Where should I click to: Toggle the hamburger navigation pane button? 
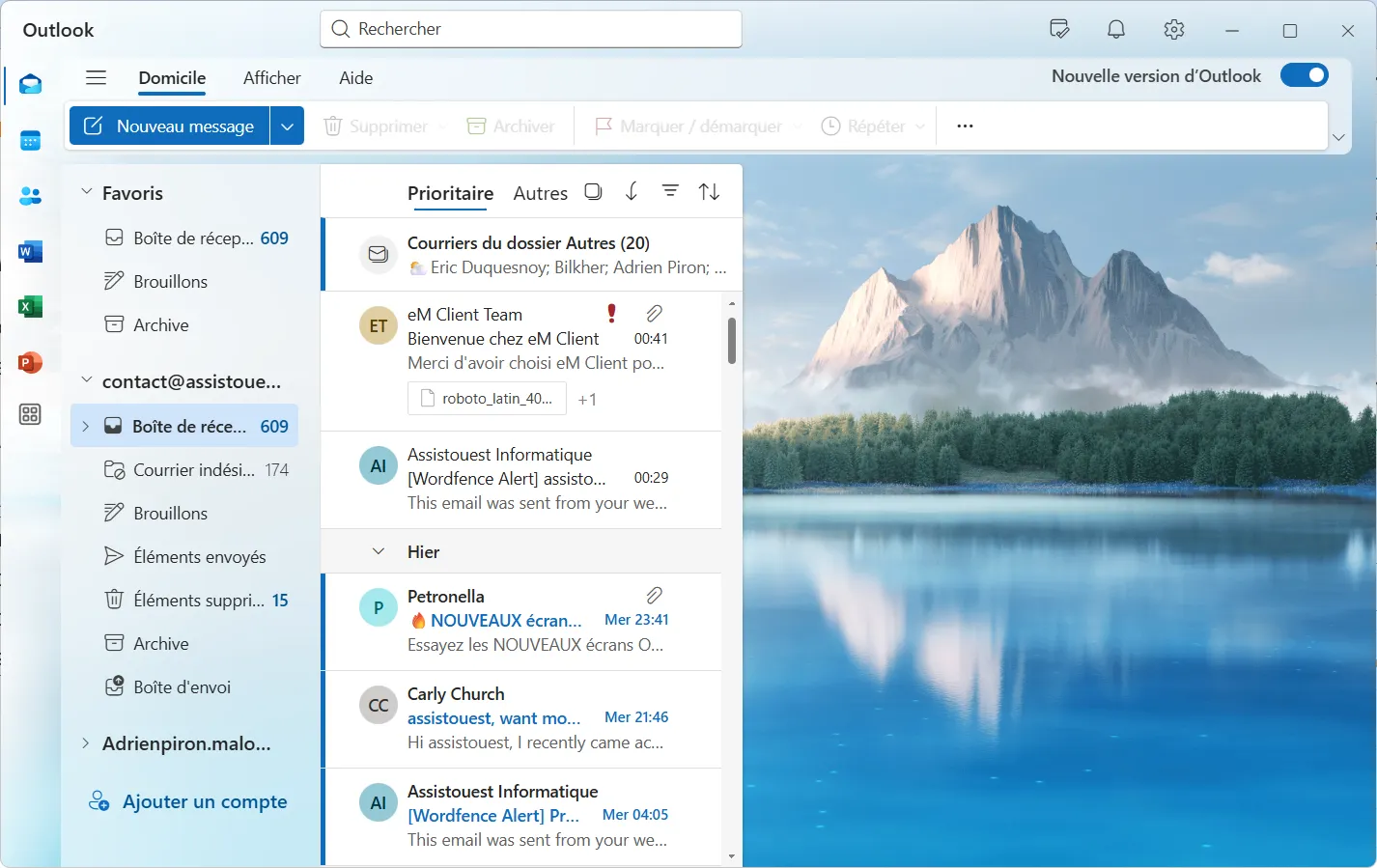pos(96,78)
